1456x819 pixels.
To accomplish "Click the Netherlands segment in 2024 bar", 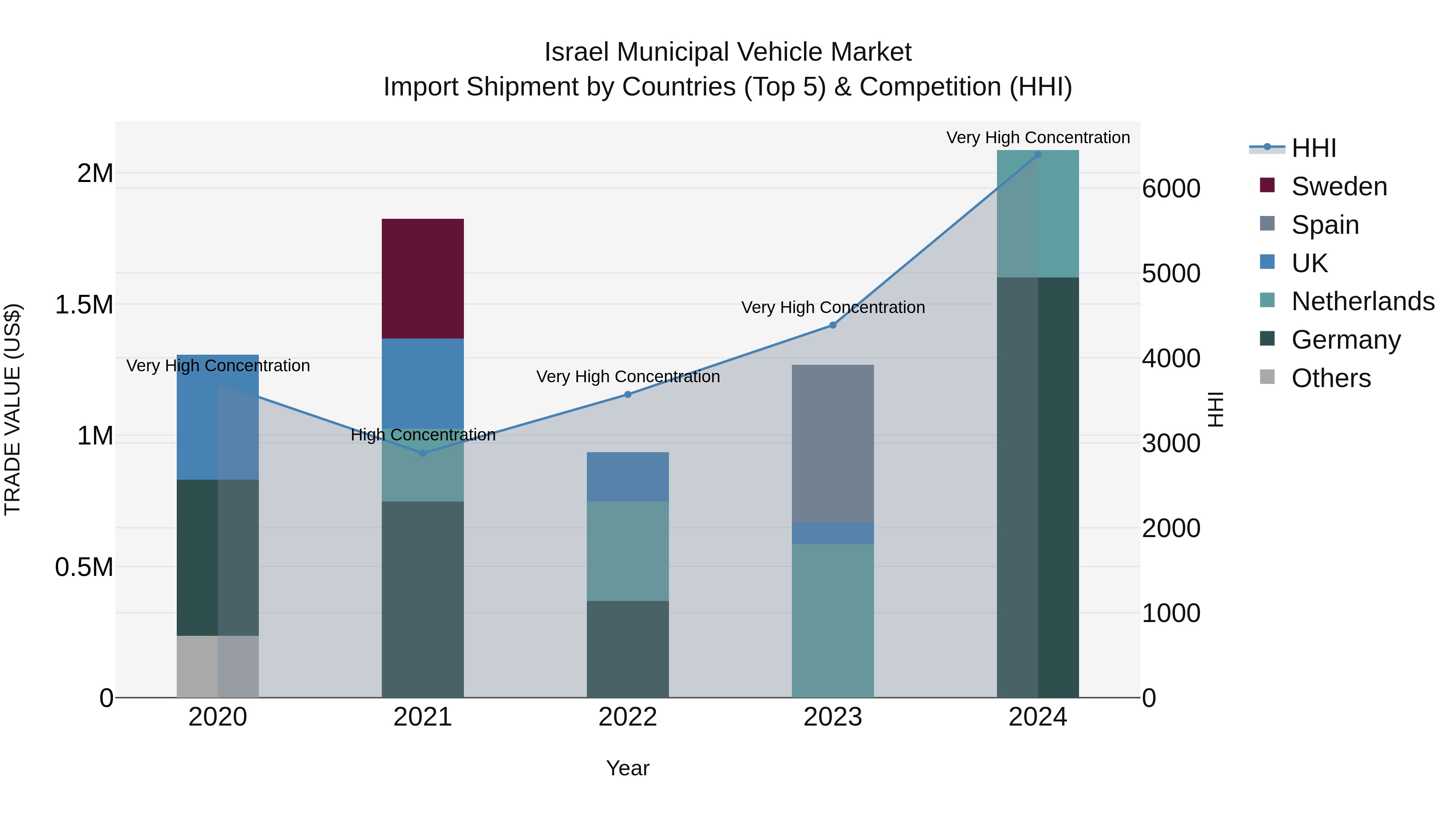I will click(1038, 214).
